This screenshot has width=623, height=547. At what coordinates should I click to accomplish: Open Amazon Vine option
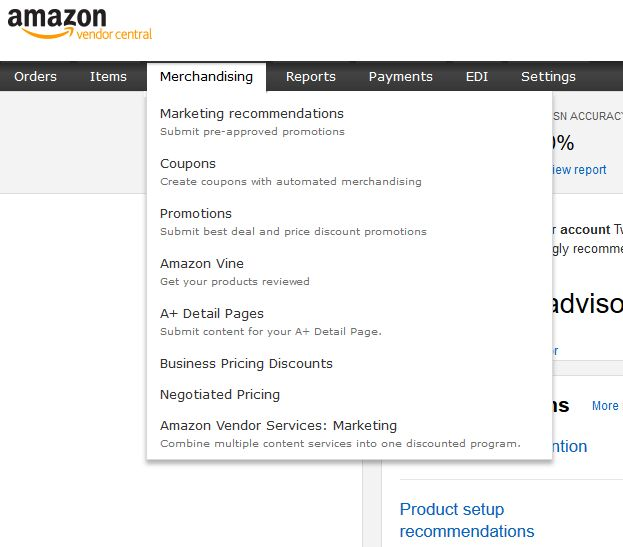coord(234,272)
